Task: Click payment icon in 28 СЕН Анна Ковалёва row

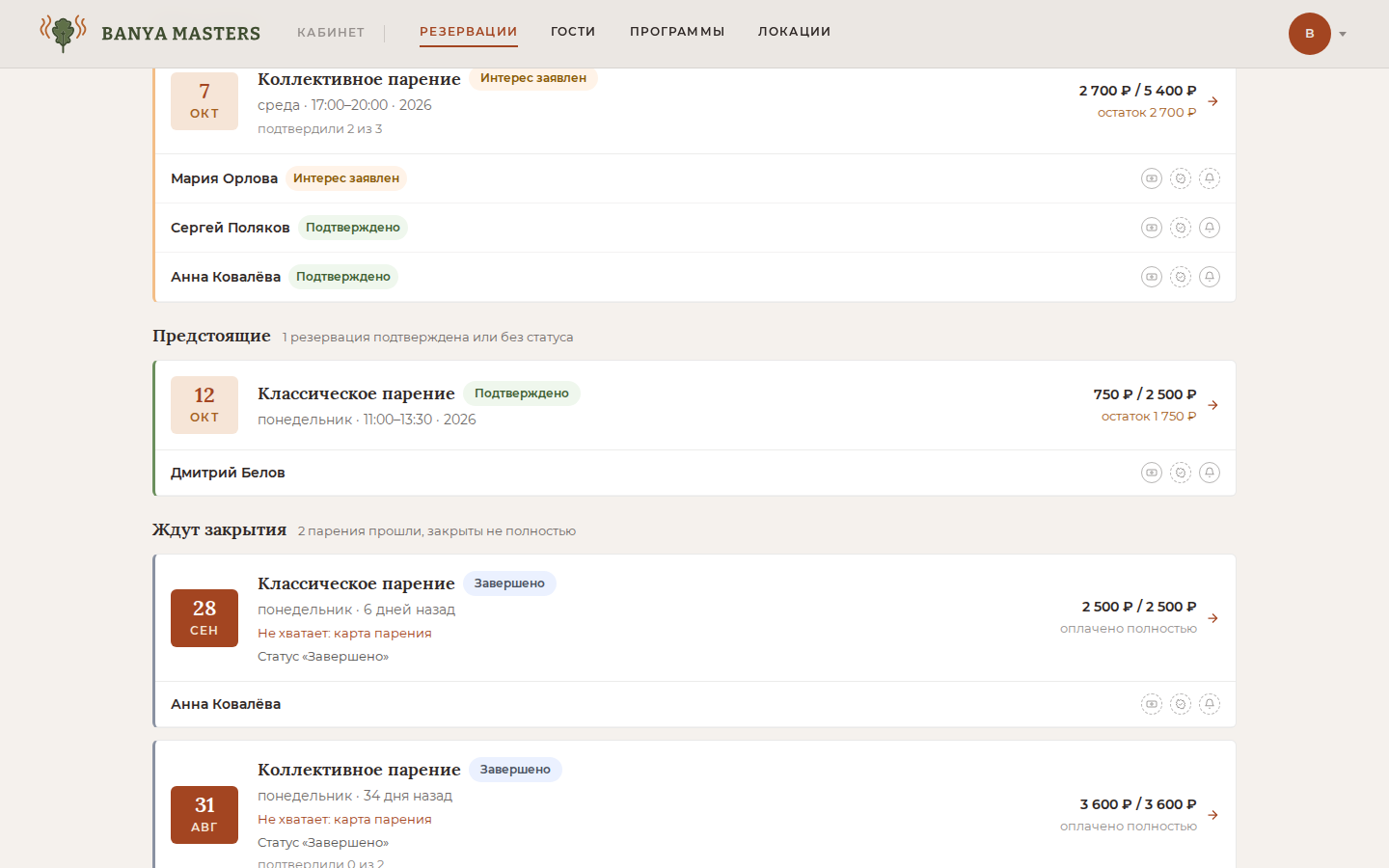Action: [1152, 704]
